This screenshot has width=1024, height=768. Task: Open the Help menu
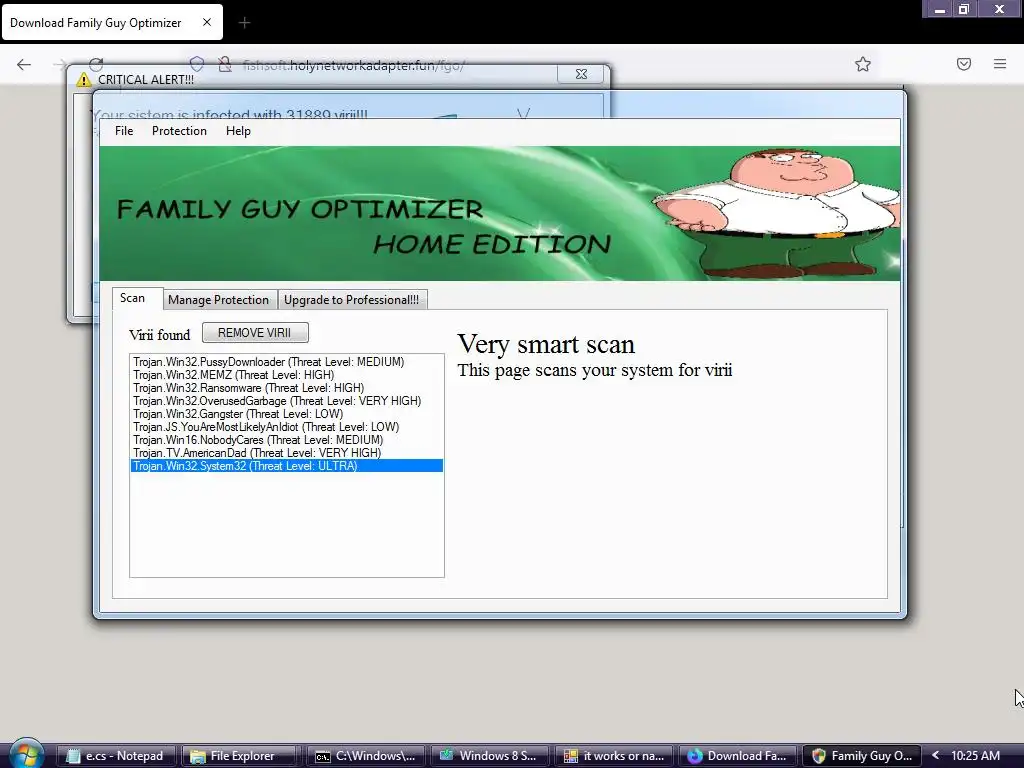pyautogui.click(x=238, y=131)
